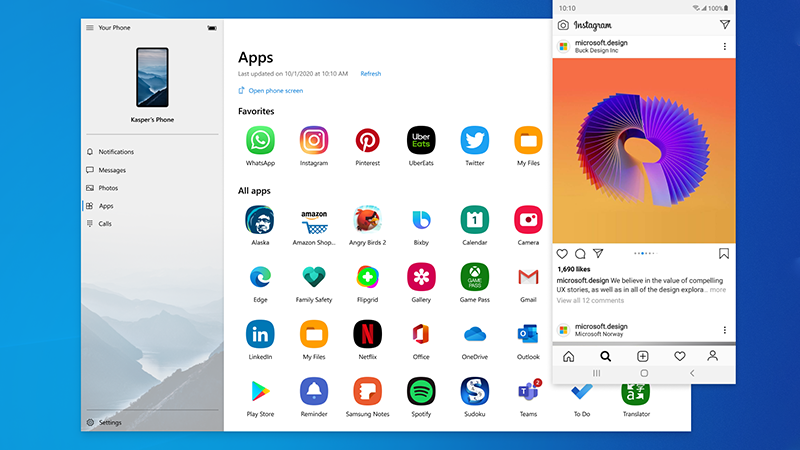Go to Instagram home tab
The width and height of the screenshot is (800, 450).
(x=568, y=356)
